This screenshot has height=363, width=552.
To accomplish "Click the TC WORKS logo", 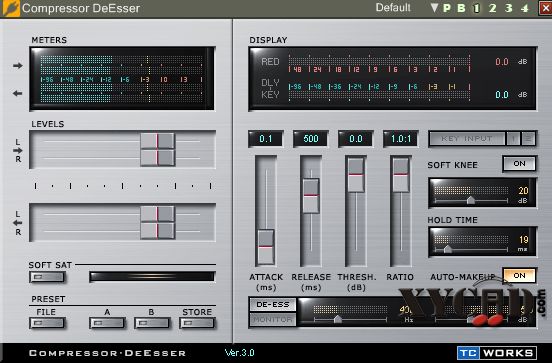I will 497,353.
